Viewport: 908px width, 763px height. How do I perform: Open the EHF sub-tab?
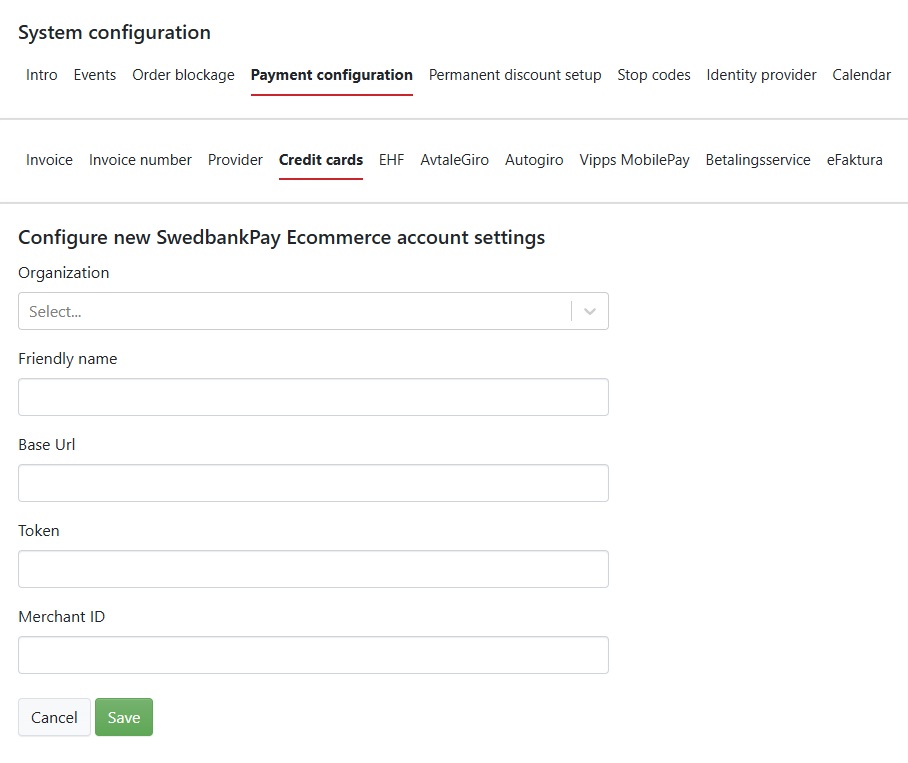(391, 160)
